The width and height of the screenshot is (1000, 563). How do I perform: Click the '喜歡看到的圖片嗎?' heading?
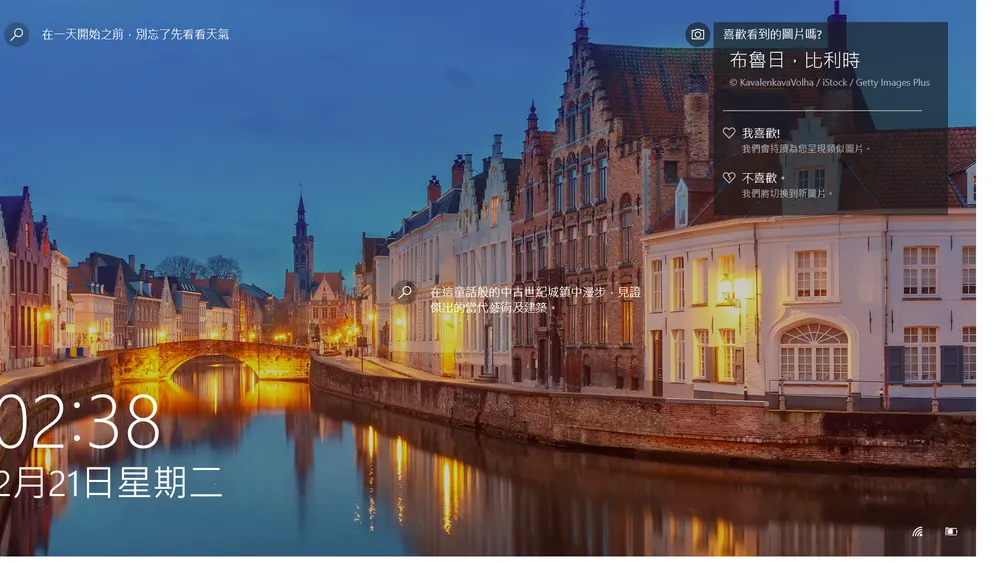tap(772, 34)
